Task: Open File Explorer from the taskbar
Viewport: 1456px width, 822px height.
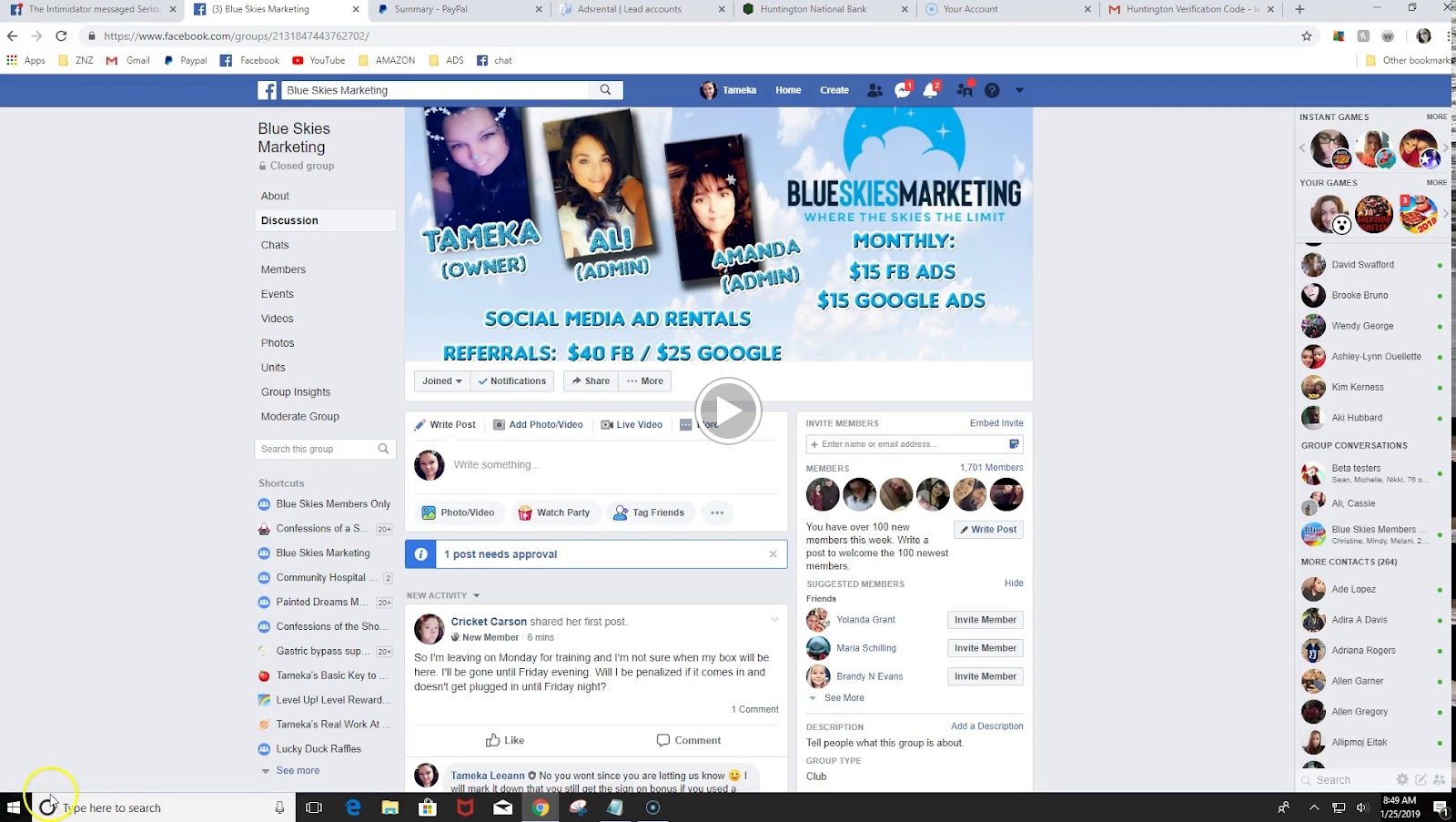Action: pos(390,807)
